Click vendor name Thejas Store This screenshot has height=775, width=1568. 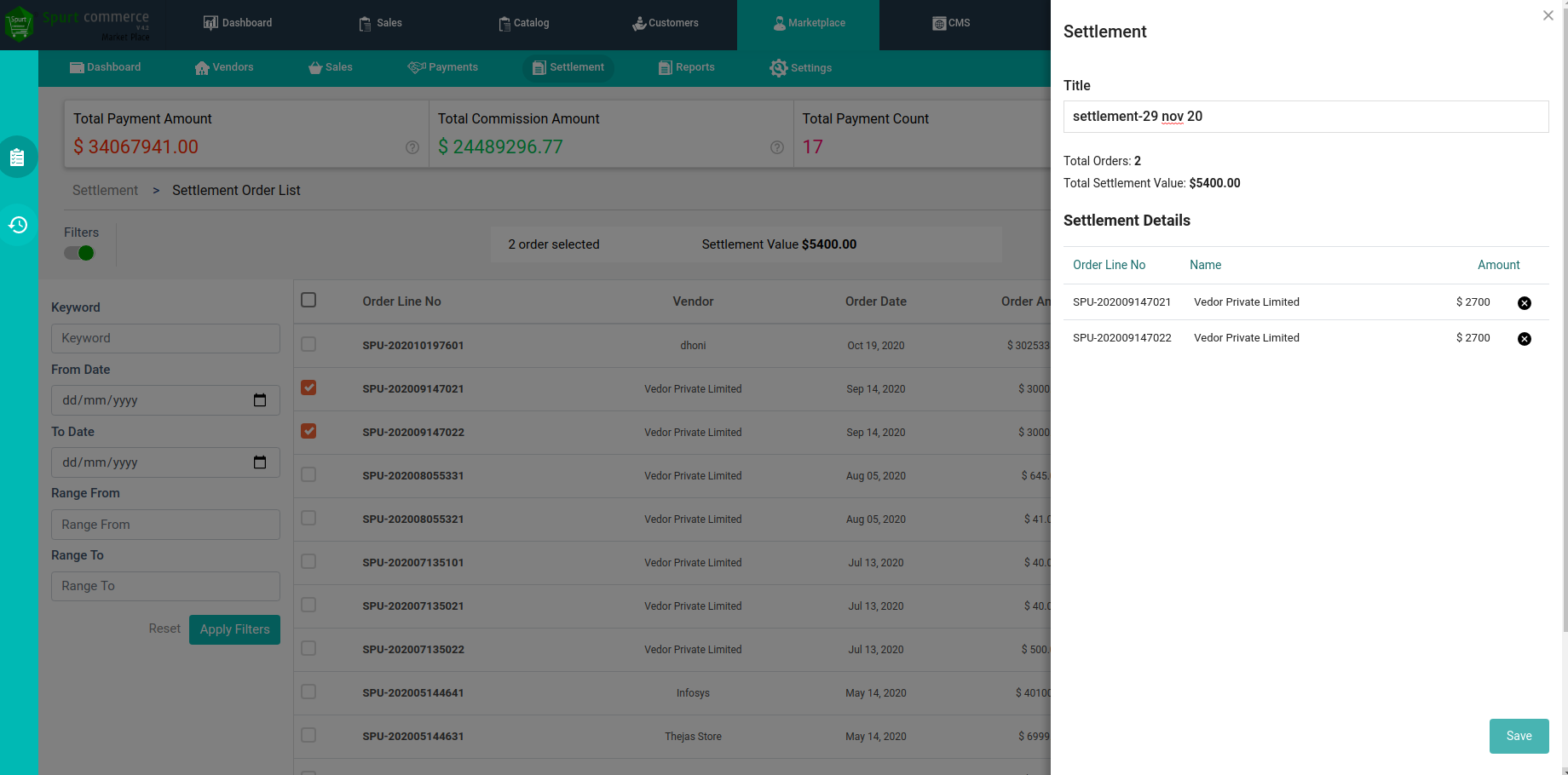693,737
